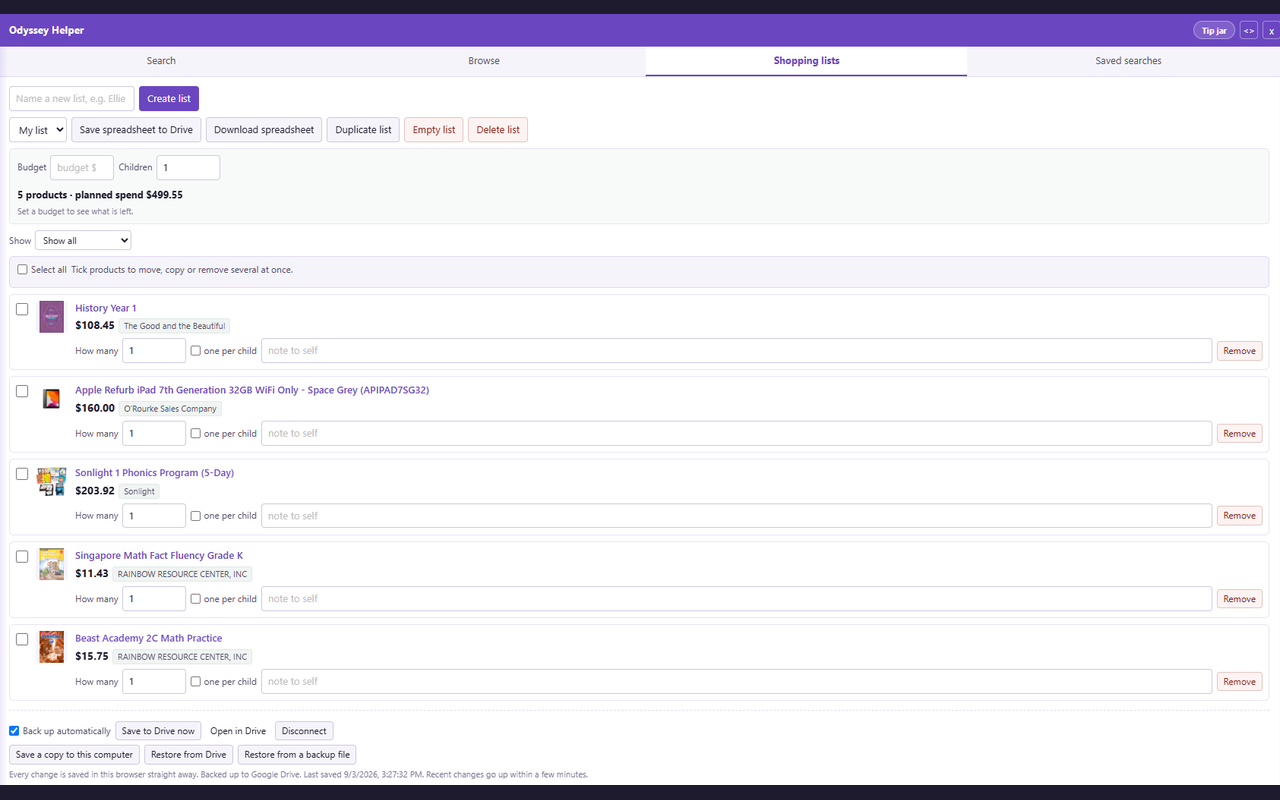Open the Tip jar
The width and height of the screenshot is (1280, 800).
click(x=1214, y=31)
